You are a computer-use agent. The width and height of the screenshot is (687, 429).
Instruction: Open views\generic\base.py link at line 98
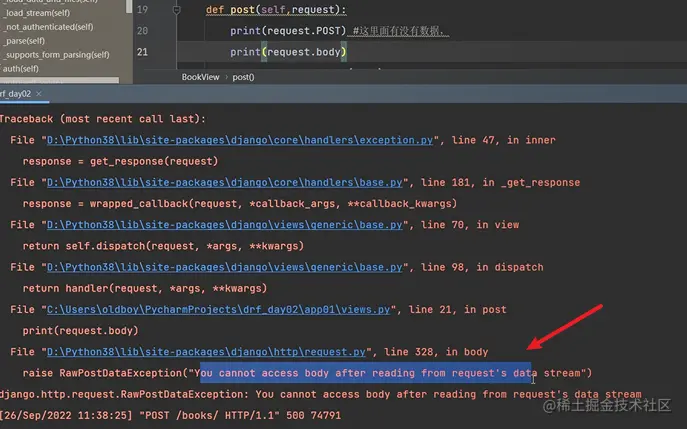(224, 267)
